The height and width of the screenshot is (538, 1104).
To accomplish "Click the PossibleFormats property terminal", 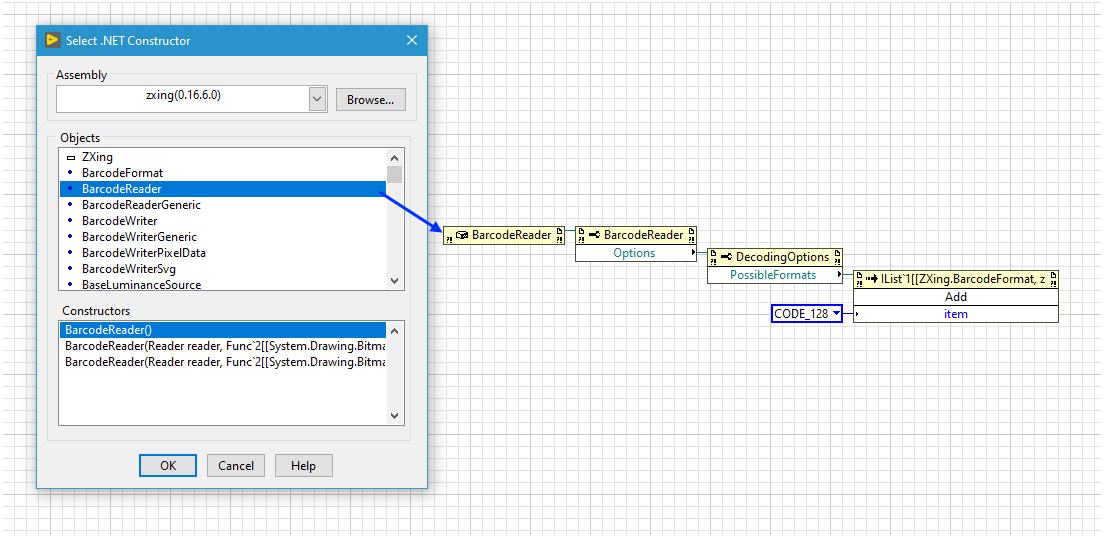I will (773, 275).
